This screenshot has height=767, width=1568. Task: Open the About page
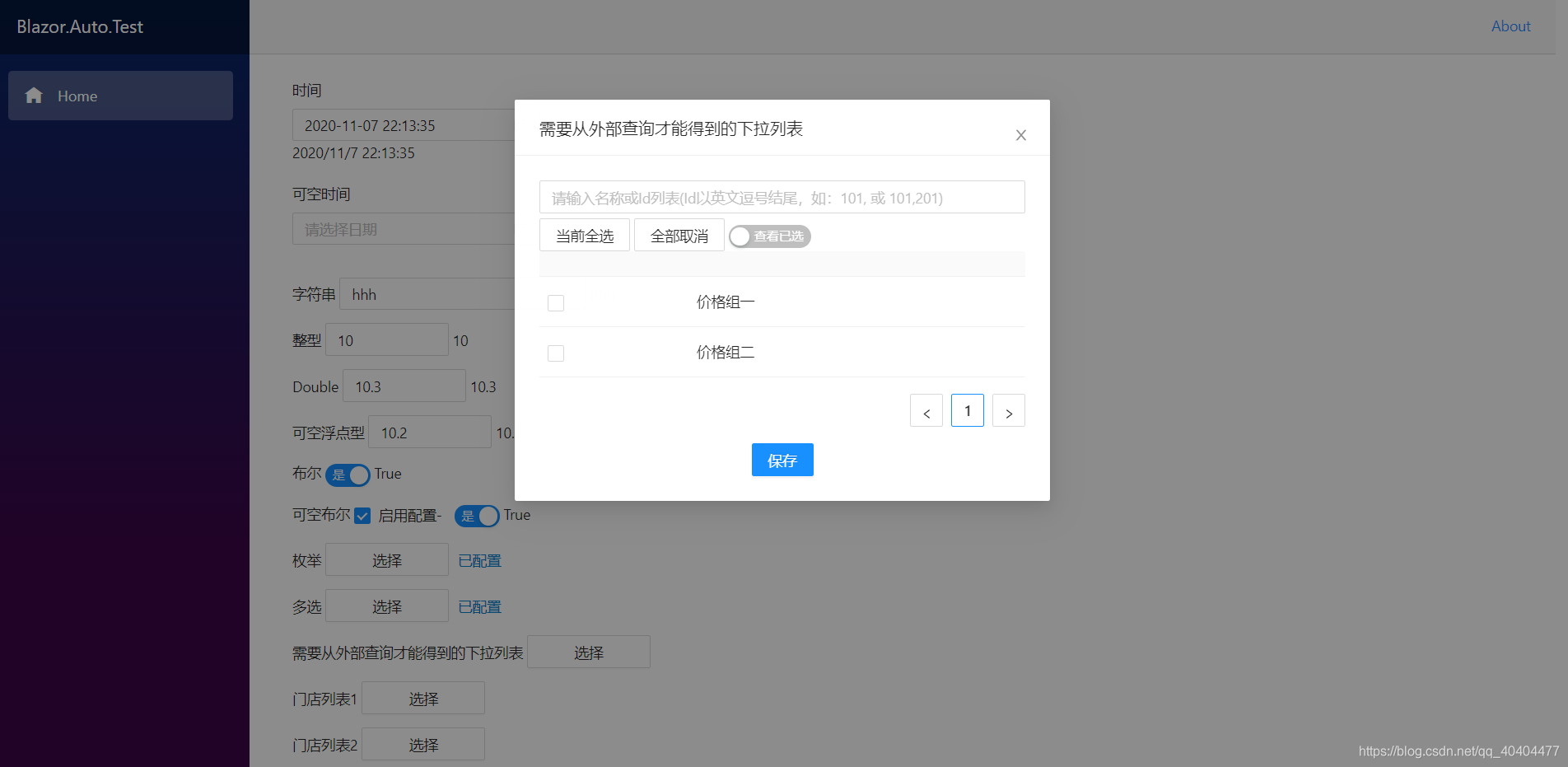click(x=1510, y=26)
